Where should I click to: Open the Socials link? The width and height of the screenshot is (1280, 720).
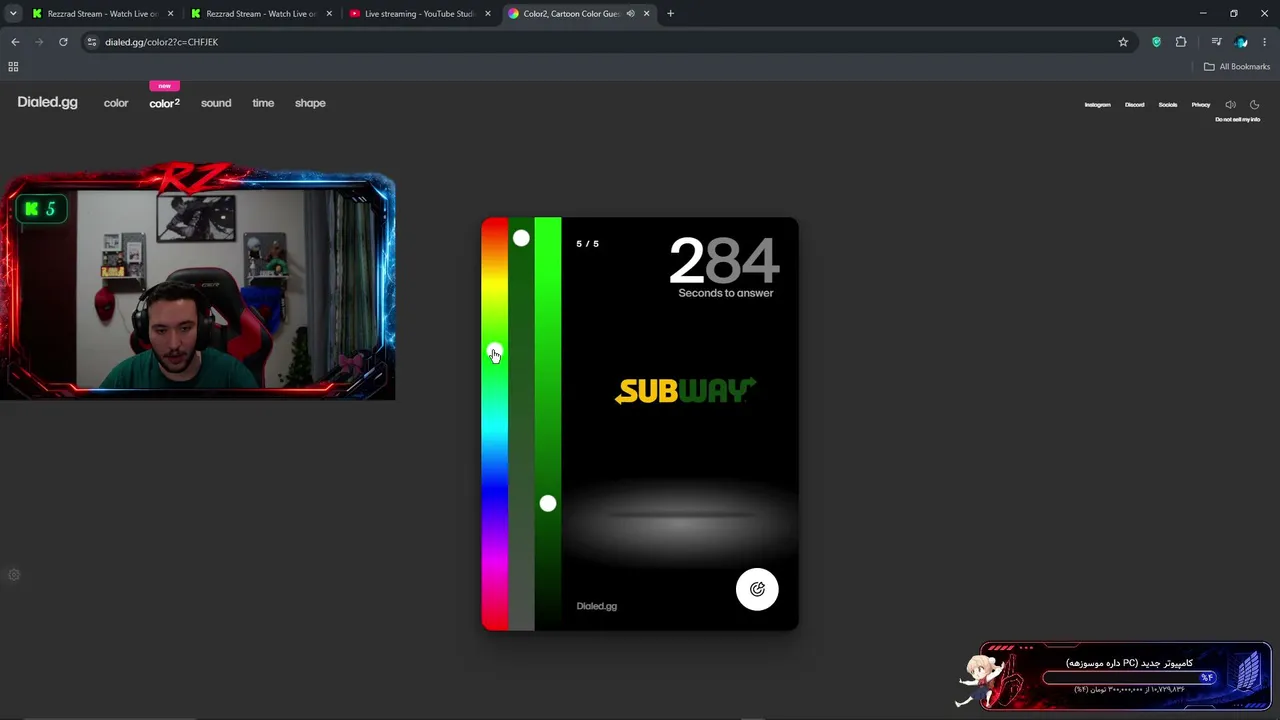(x=1168, y=105)
